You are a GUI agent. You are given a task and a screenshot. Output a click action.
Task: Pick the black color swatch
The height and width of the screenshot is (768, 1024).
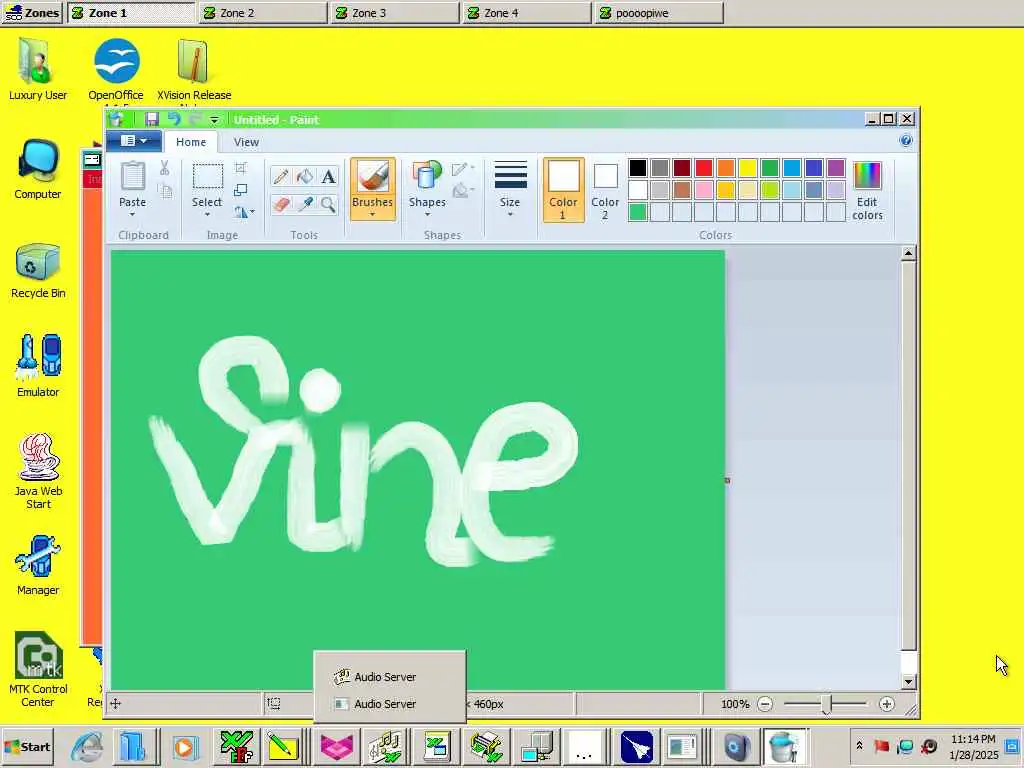coord(638,168)
